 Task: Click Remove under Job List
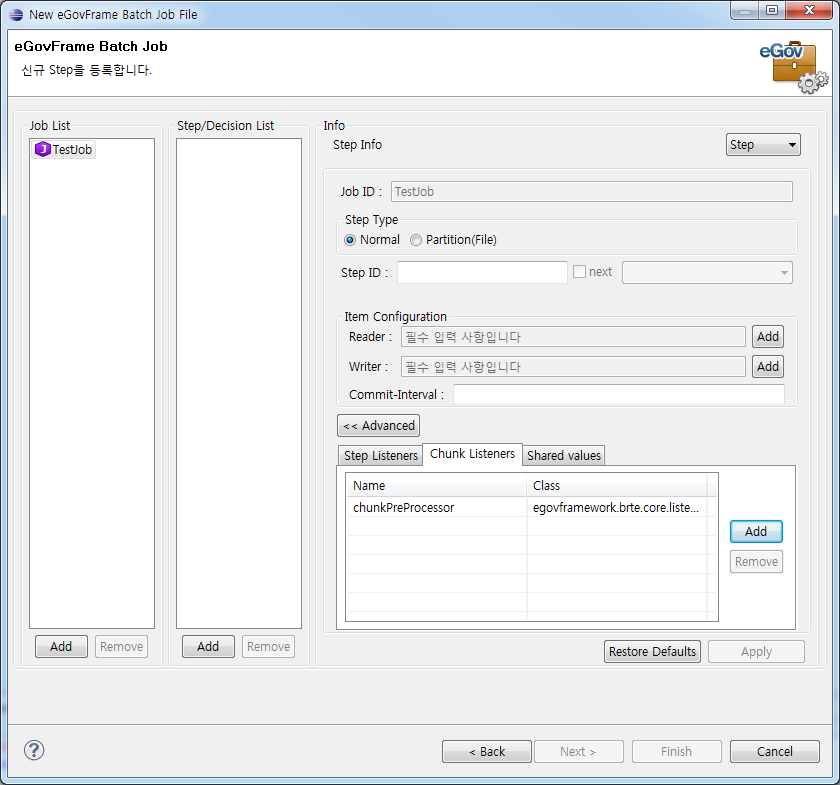click(x=121, y=646)
